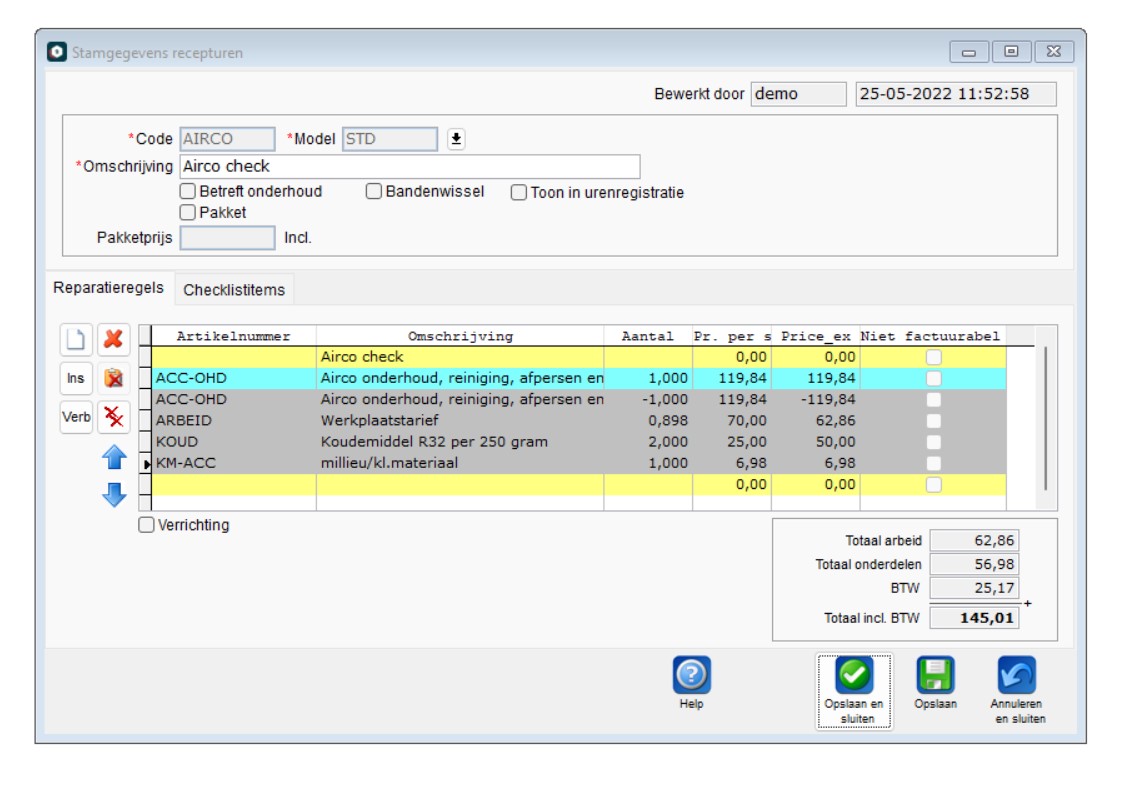
Task: Click the red strikethrough cross beside Verb
Action: point(113,417)
